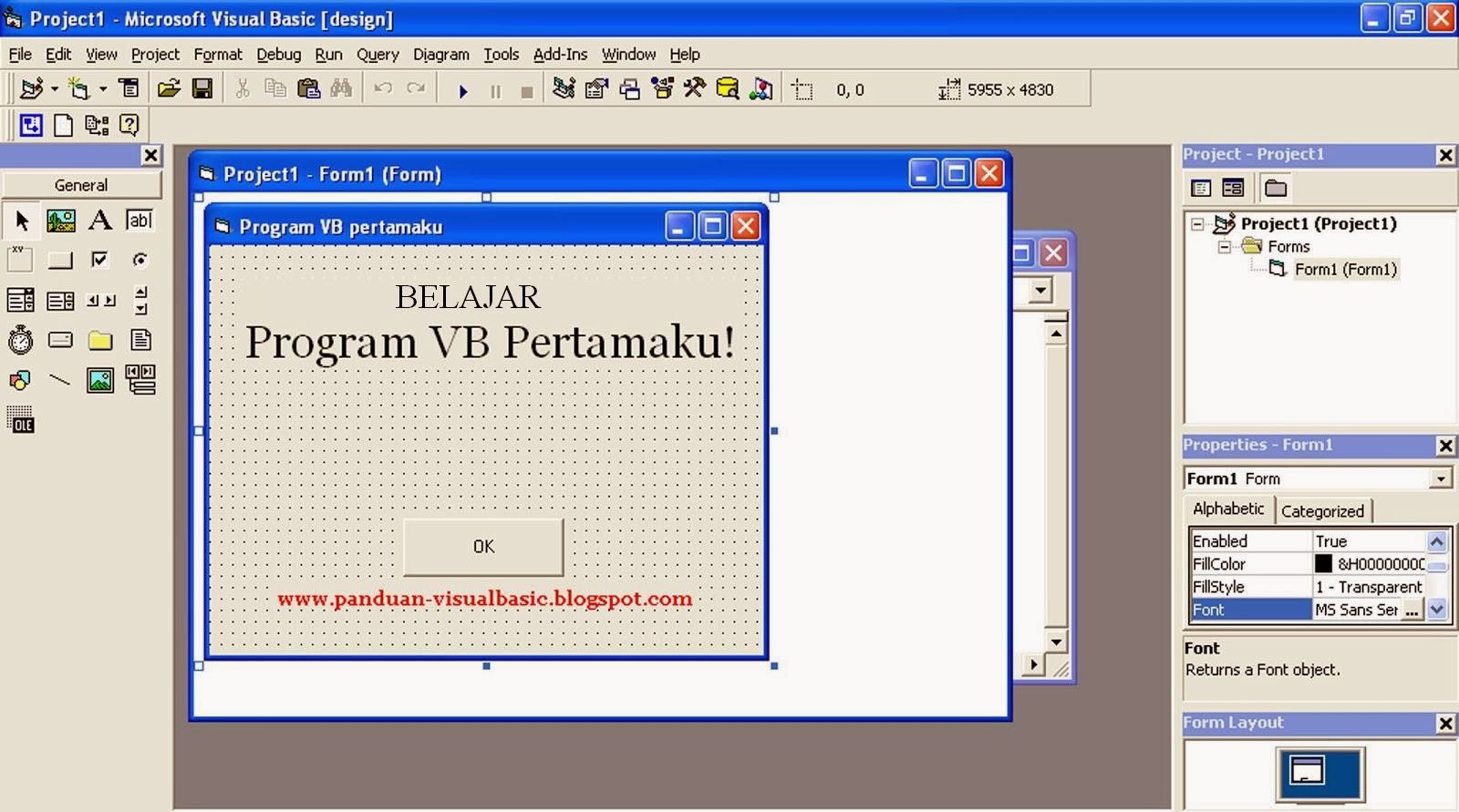Viewport: 1459px width, 812px height.
Task: Select the Enabled property row
Action: [1308, 541]
